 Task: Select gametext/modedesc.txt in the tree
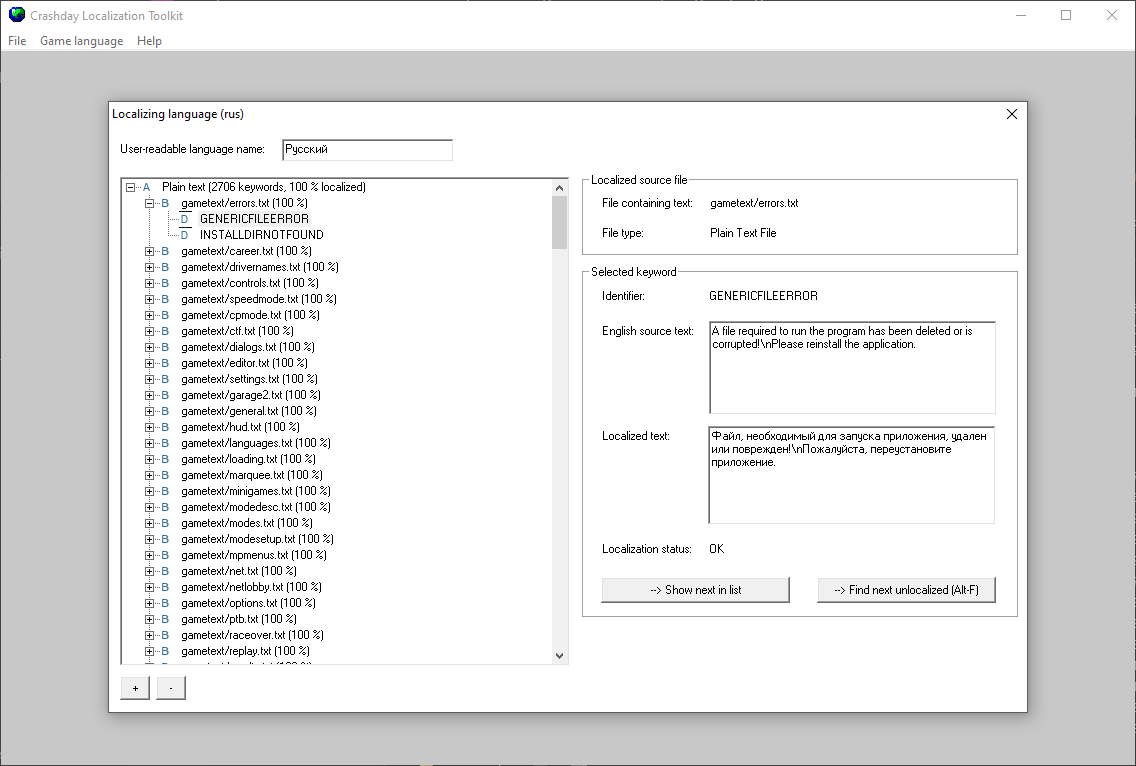(x=256, y=507)
